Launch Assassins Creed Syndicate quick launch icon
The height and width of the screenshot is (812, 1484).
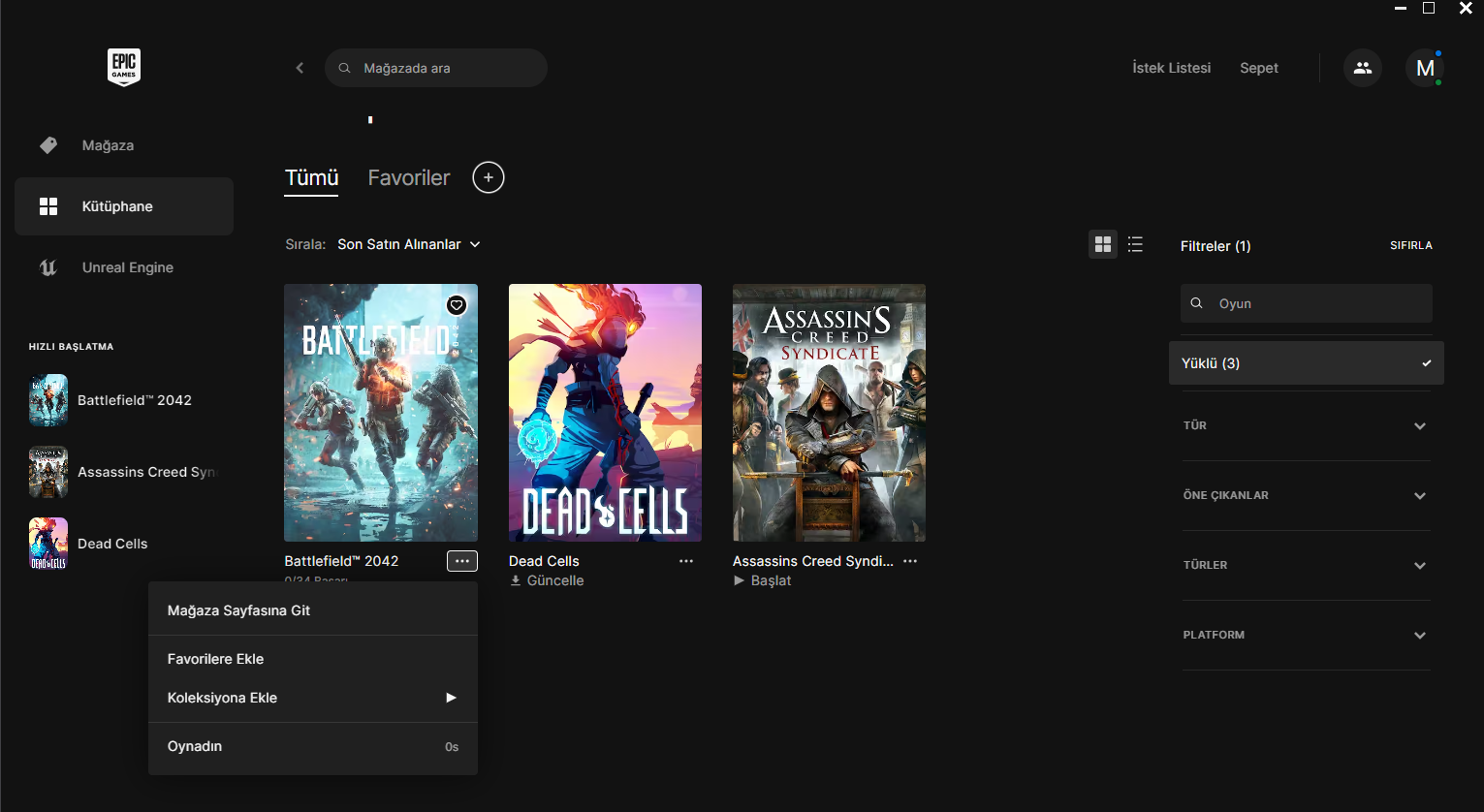point(48,472)
